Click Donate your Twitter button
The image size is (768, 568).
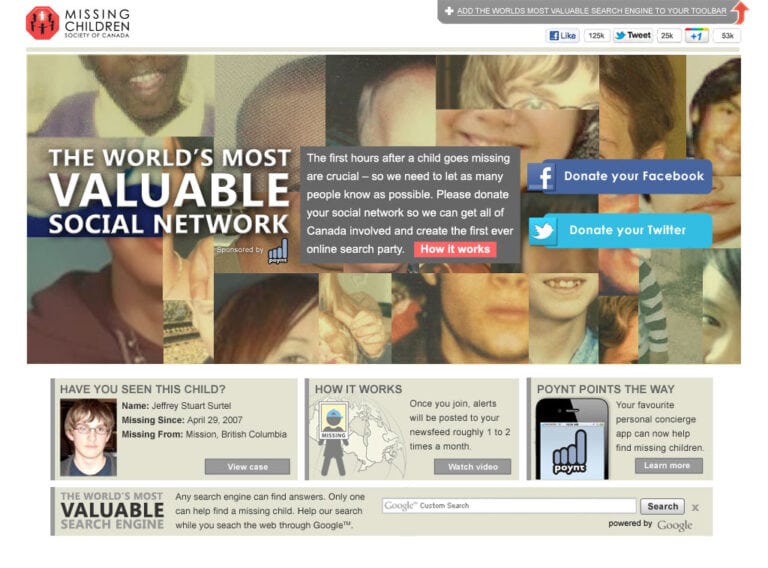pos(620,230)
